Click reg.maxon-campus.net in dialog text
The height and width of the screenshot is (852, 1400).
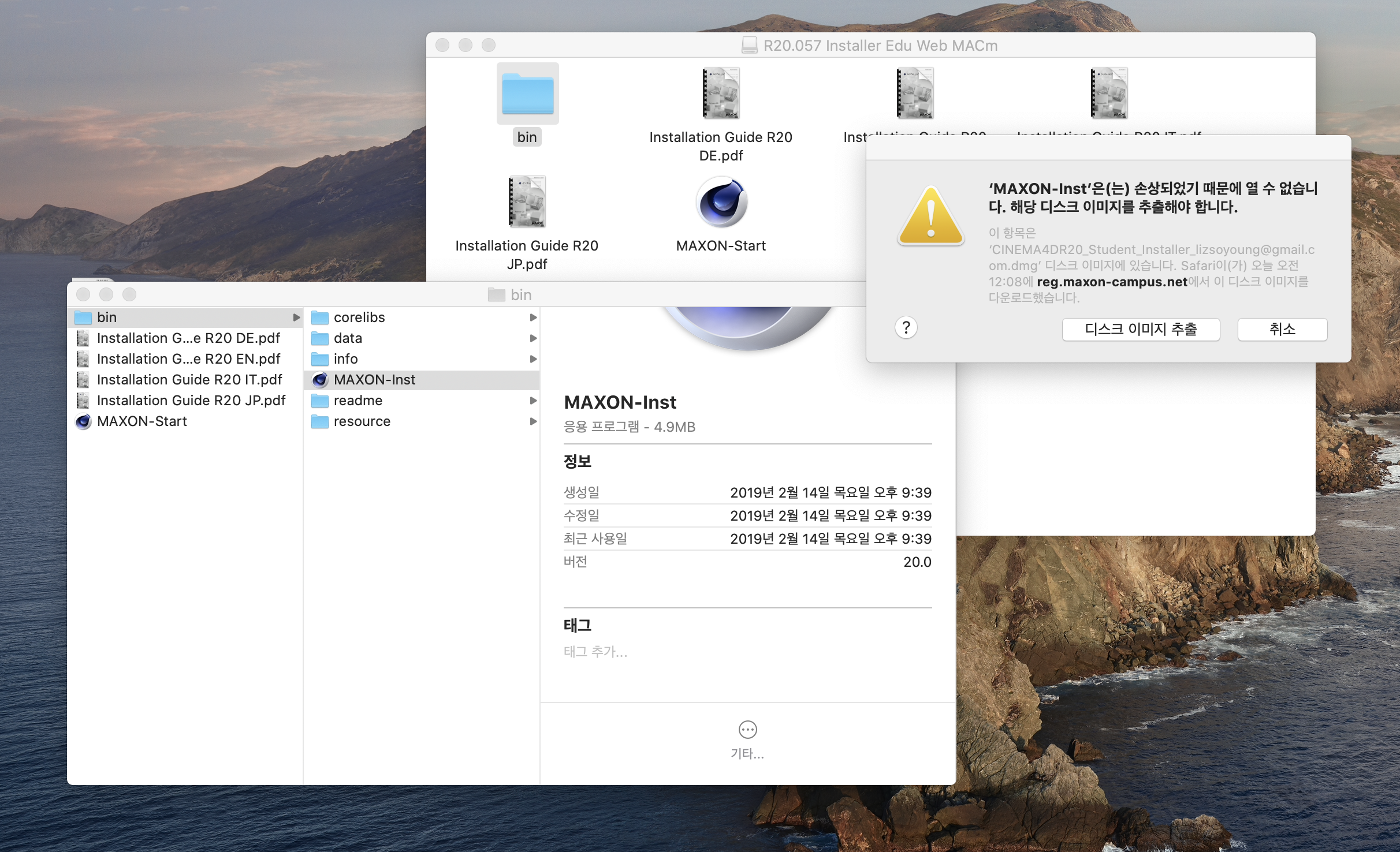click(1112, 282)
